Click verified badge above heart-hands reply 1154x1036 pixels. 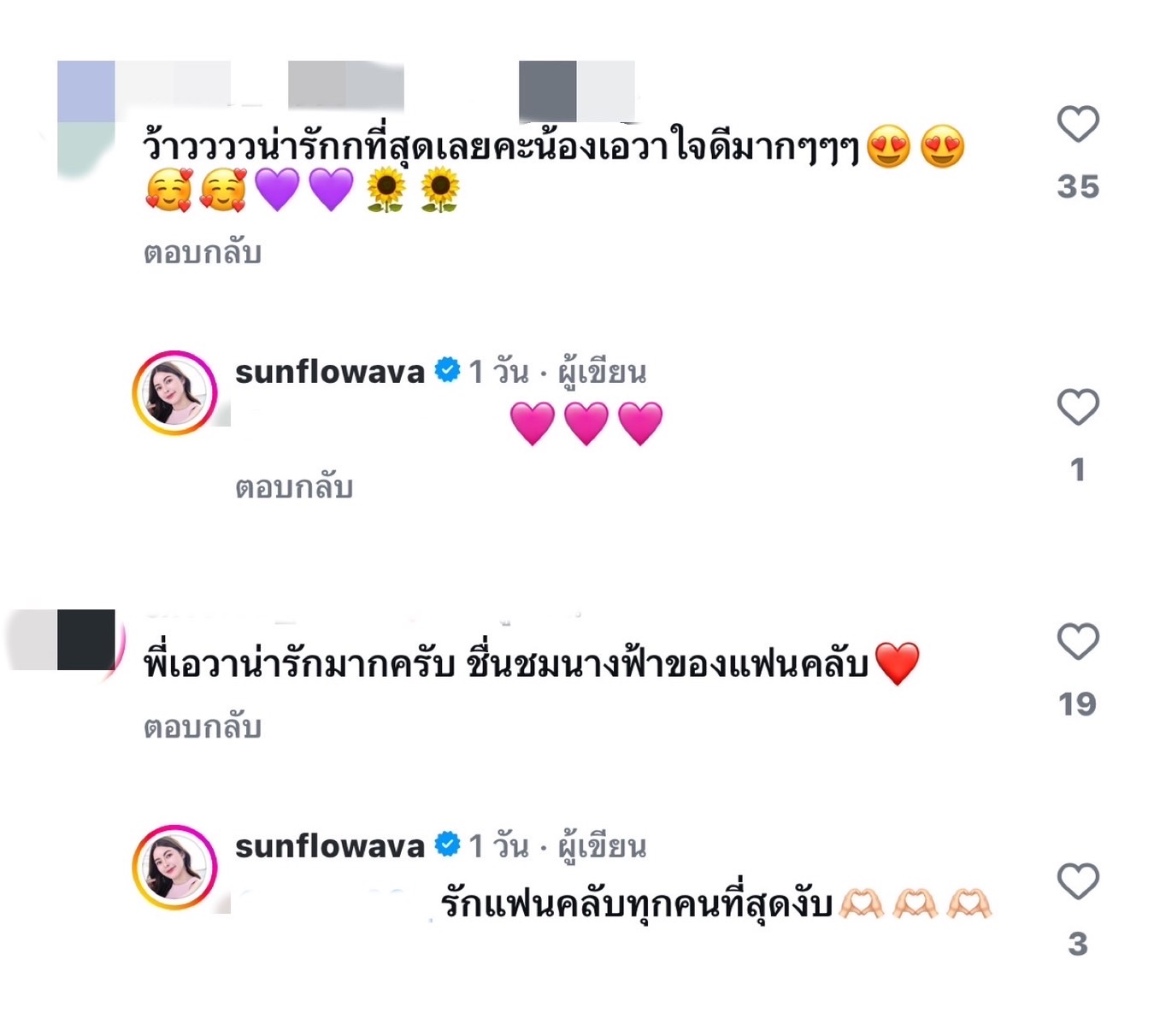(x=447, y=845)
